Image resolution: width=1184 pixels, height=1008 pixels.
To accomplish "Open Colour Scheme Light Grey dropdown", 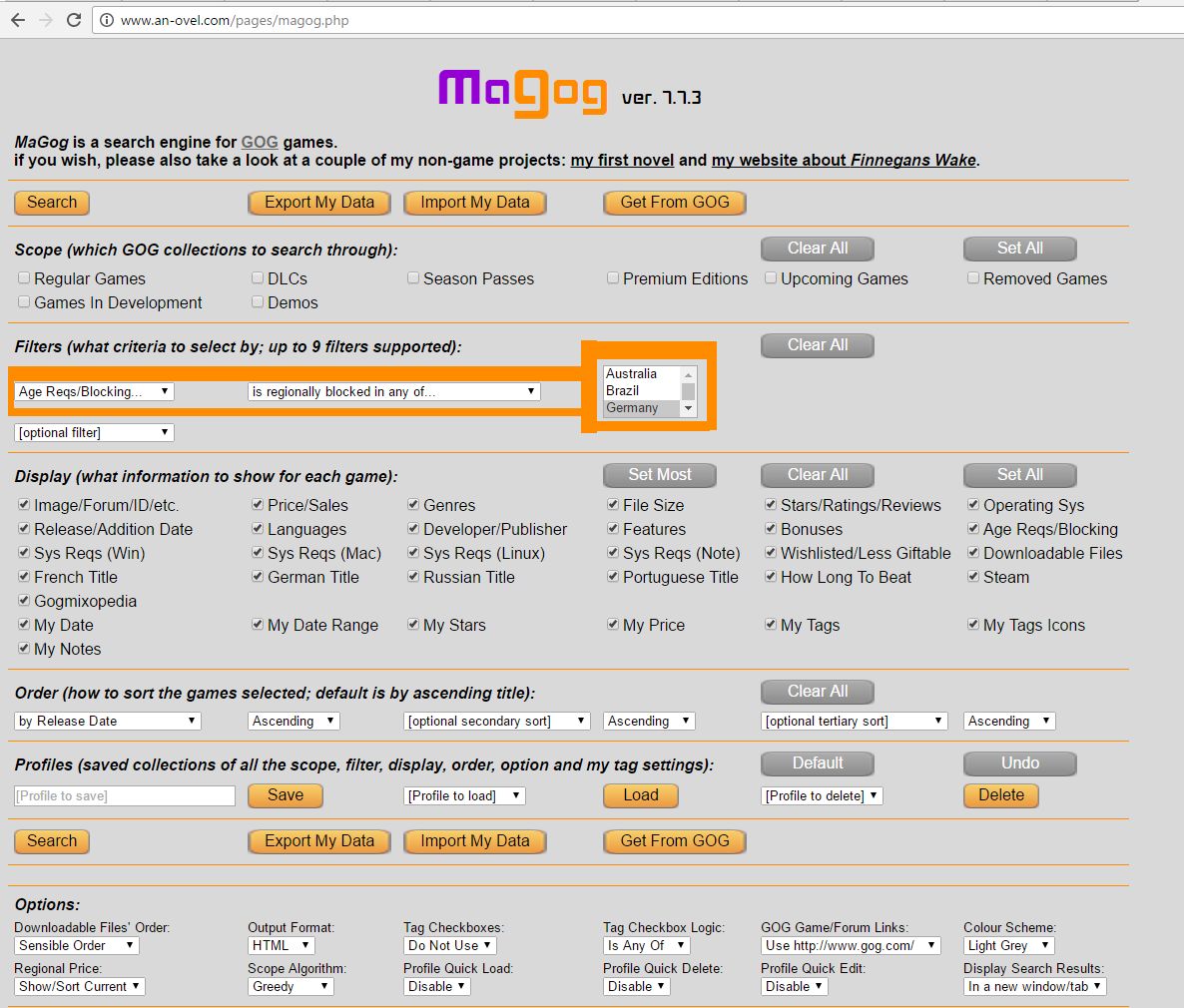I will coord(1009,945).
